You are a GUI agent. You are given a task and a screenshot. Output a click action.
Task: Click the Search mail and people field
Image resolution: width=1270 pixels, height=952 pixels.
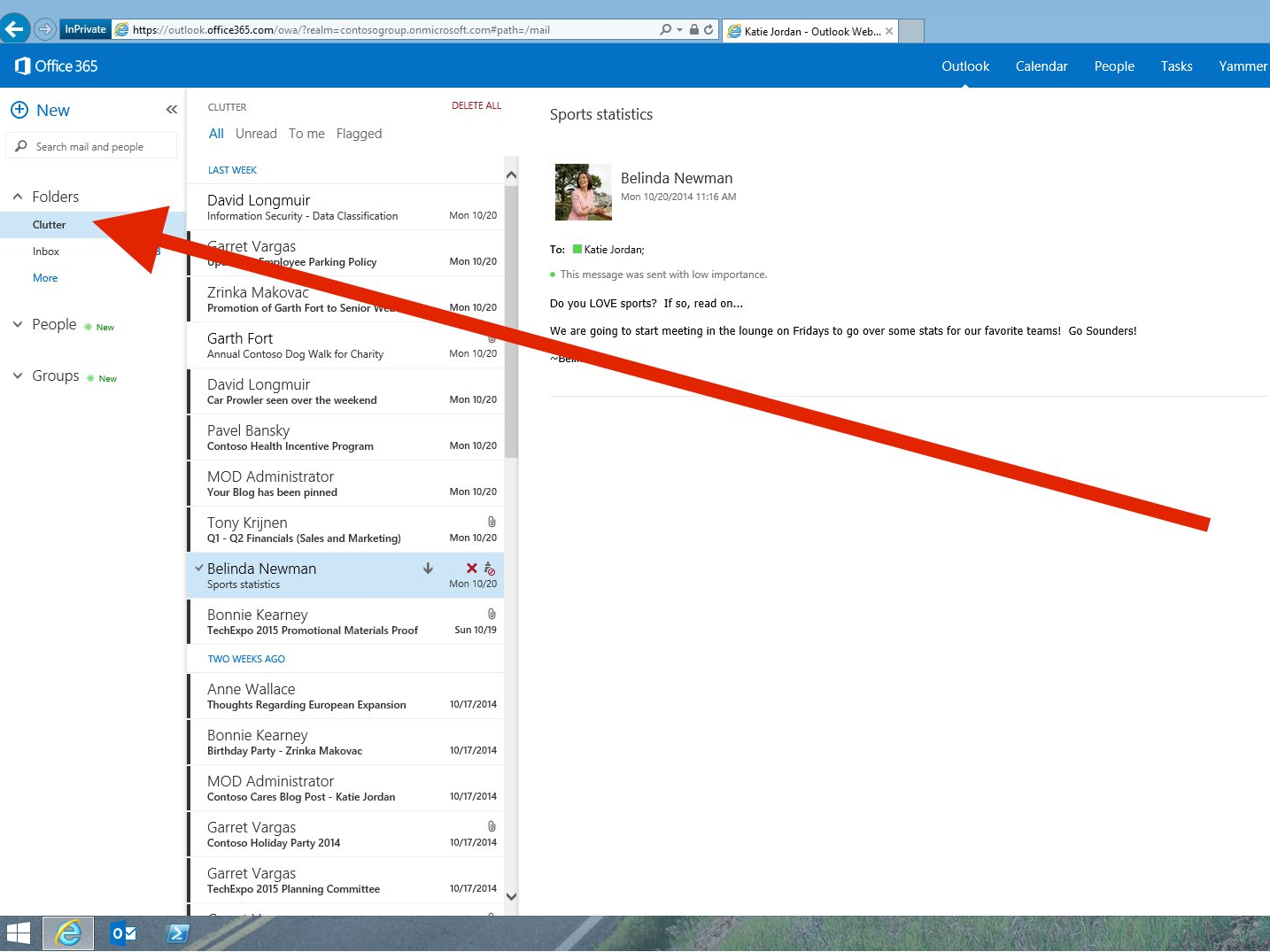tap(91, 146)
